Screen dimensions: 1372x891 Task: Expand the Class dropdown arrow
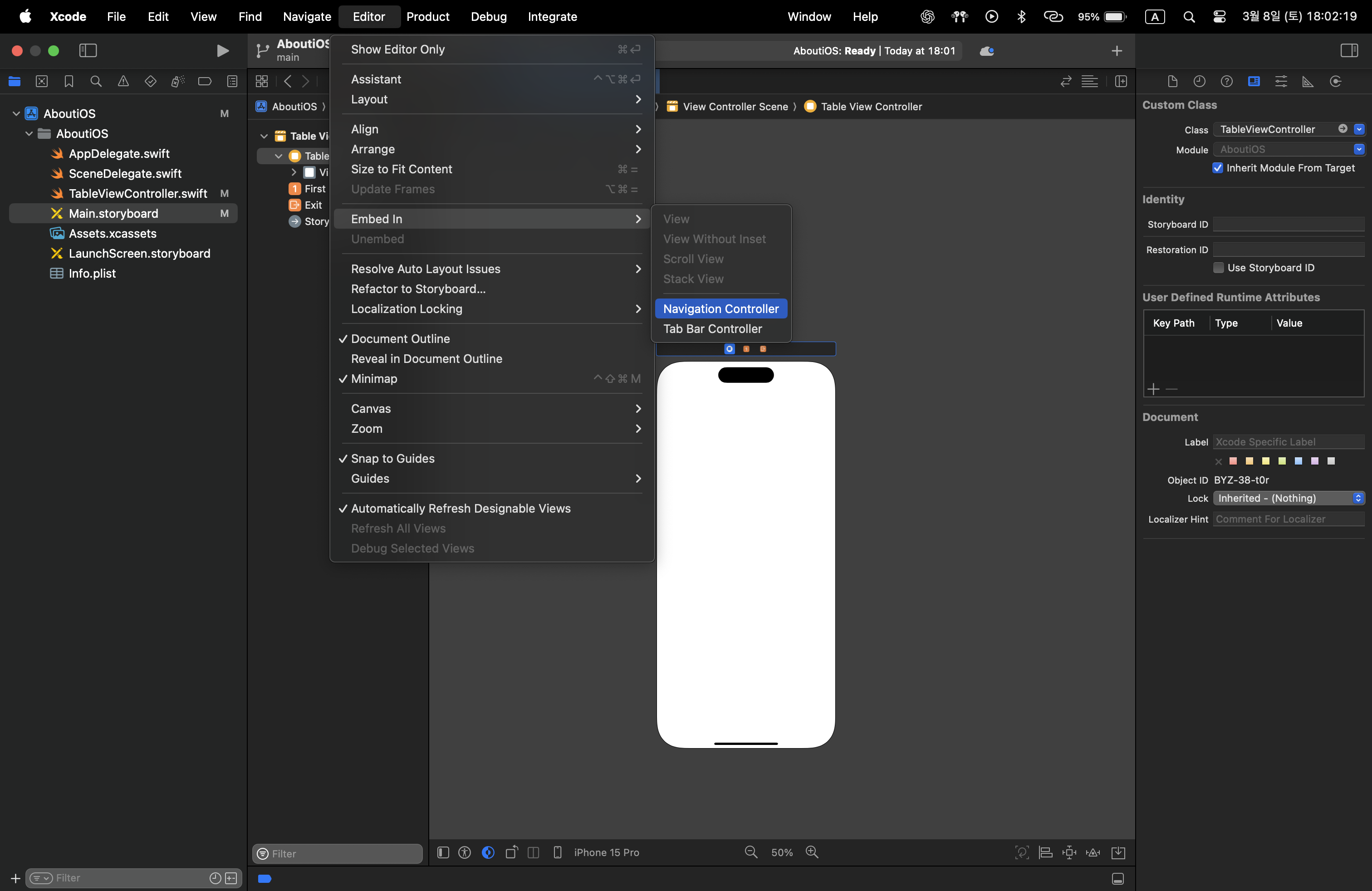click(x=1359, y=129)
